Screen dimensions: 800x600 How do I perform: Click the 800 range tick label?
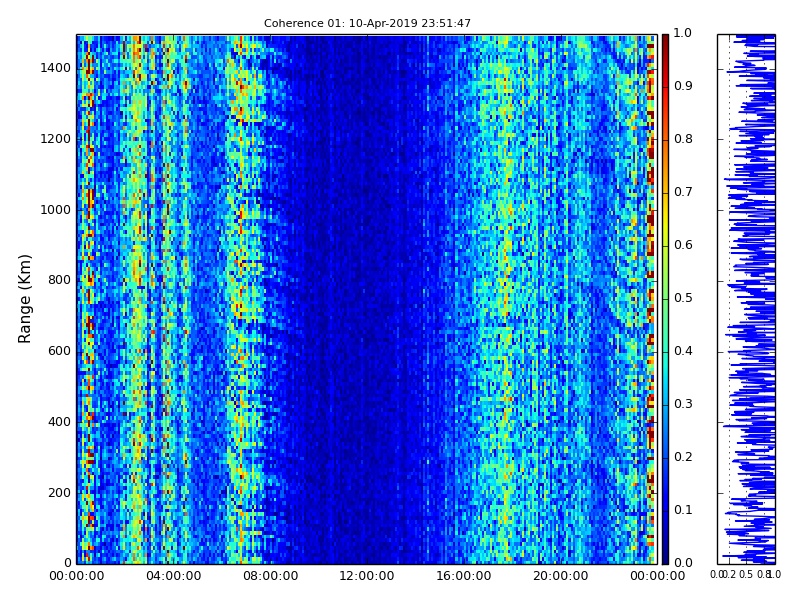tap(60, 281)
